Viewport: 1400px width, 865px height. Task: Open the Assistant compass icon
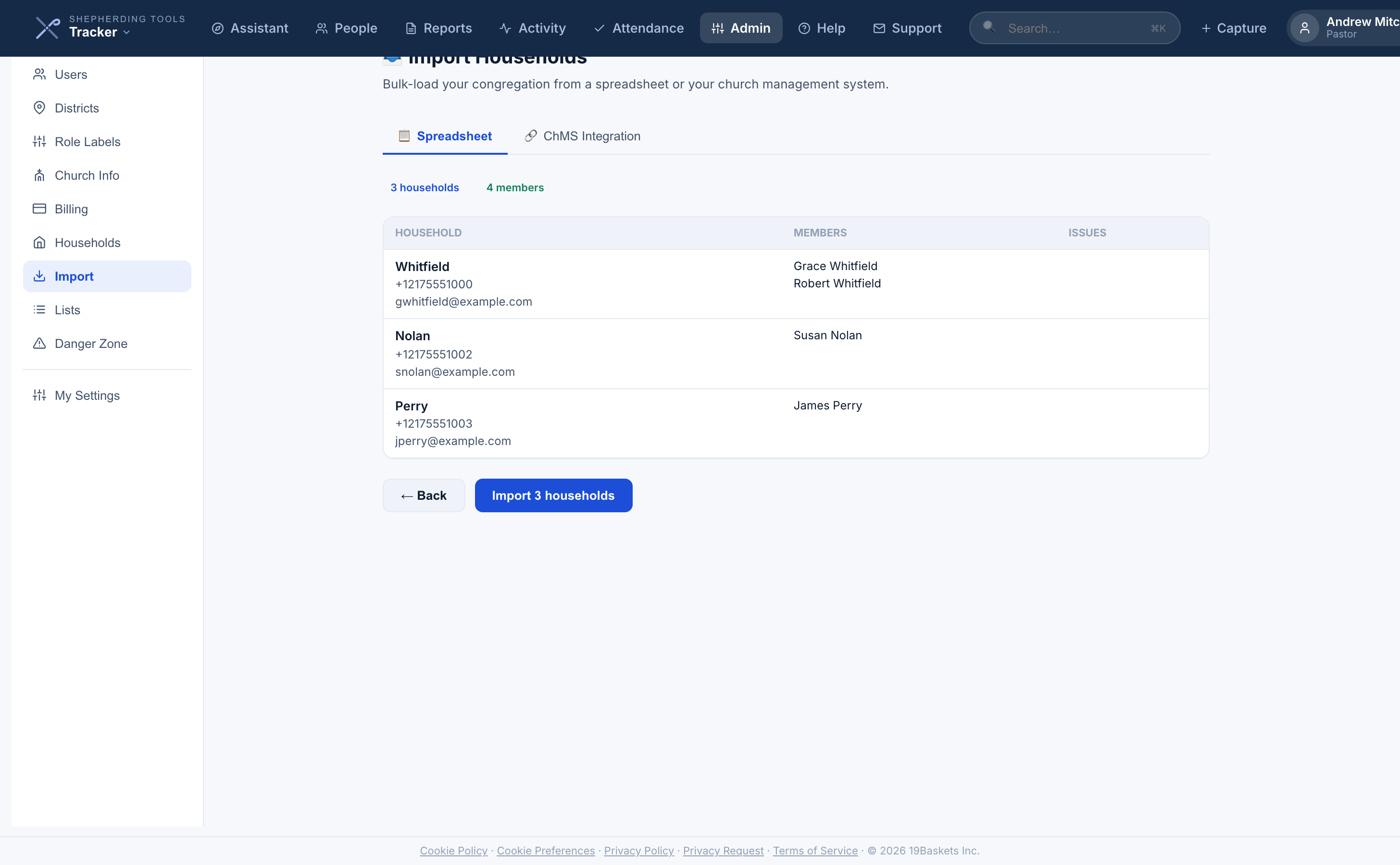pyautogui.click(x=217, y=28)
